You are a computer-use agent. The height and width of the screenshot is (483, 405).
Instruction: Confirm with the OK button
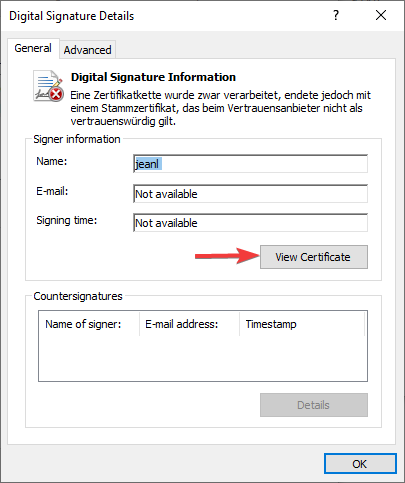(x=360, y=464)
